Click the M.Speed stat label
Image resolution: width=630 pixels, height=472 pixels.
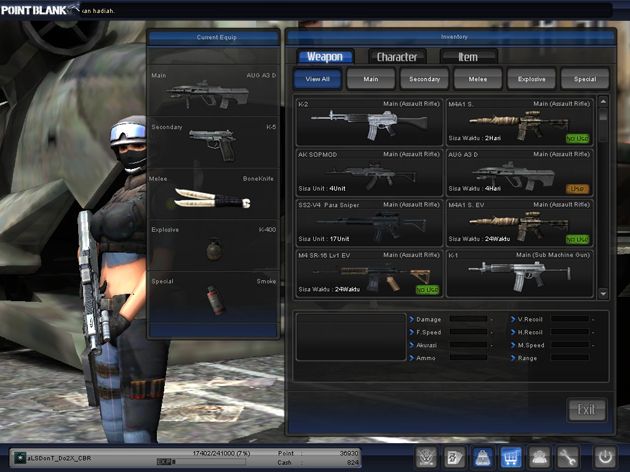[531, 345]
